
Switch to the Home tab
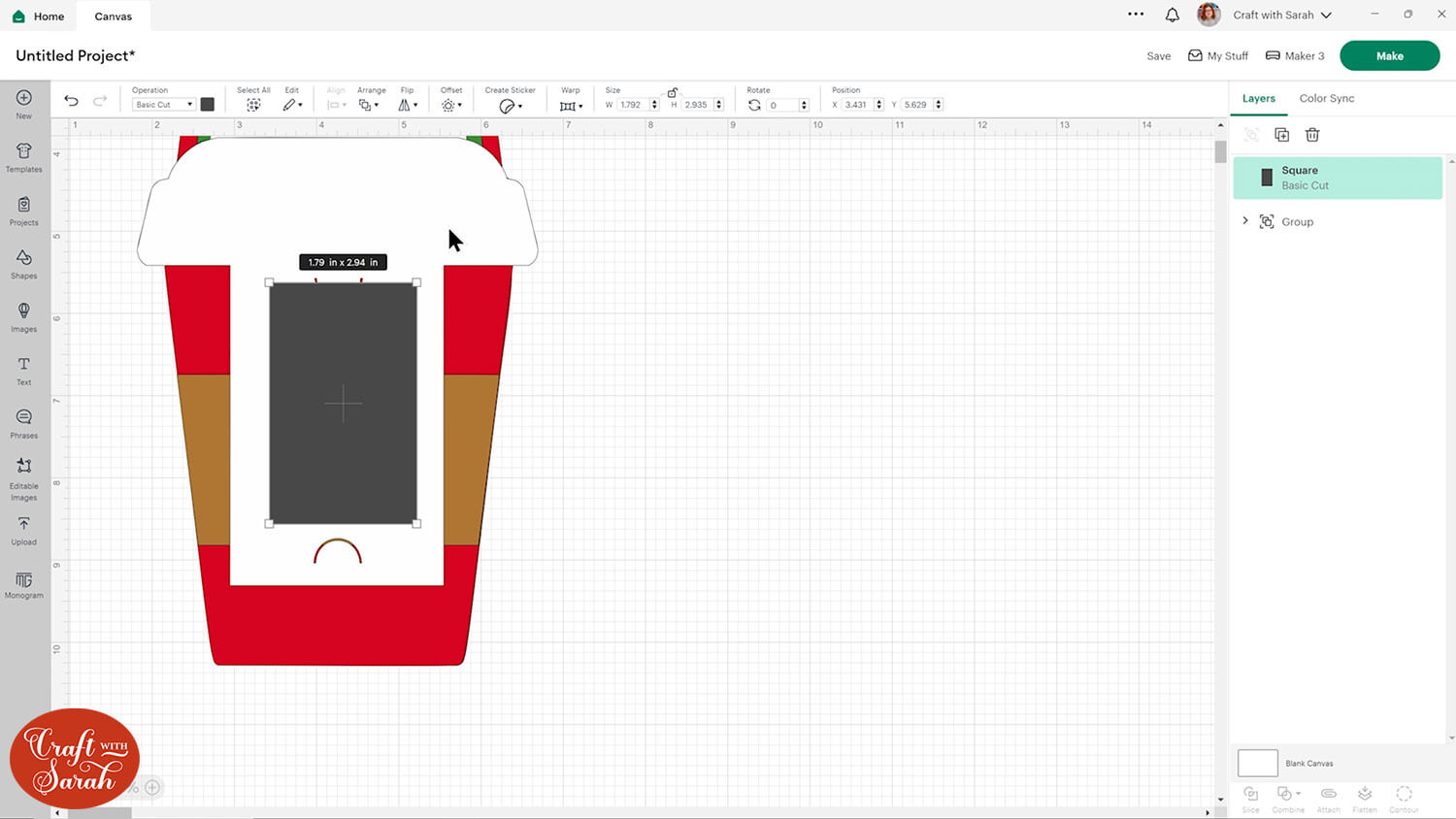pyautogui.click(x=39, y=16)
